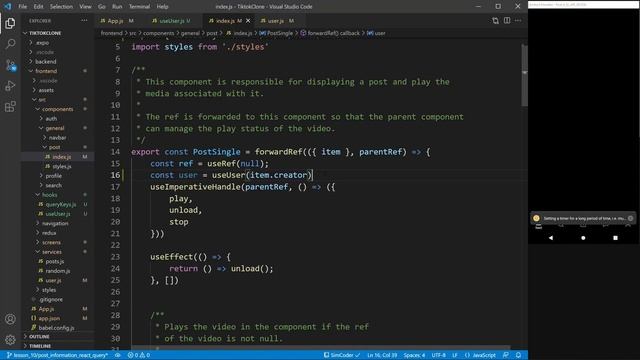
Task: Expand the assets folder
Action: click(x=46, y=90)
